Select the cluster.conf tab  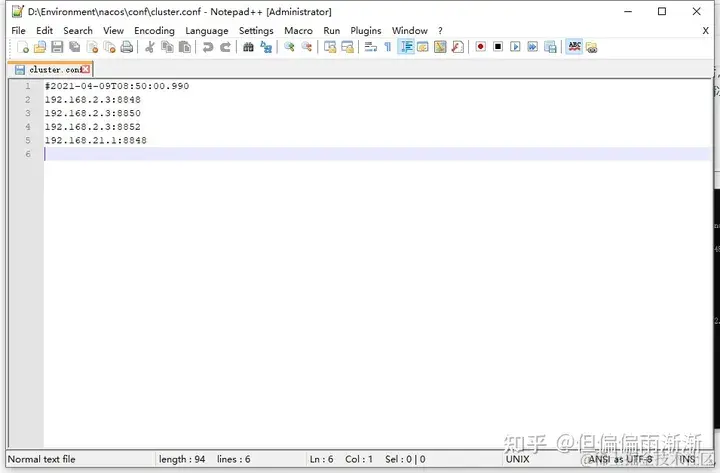(51, 69)
